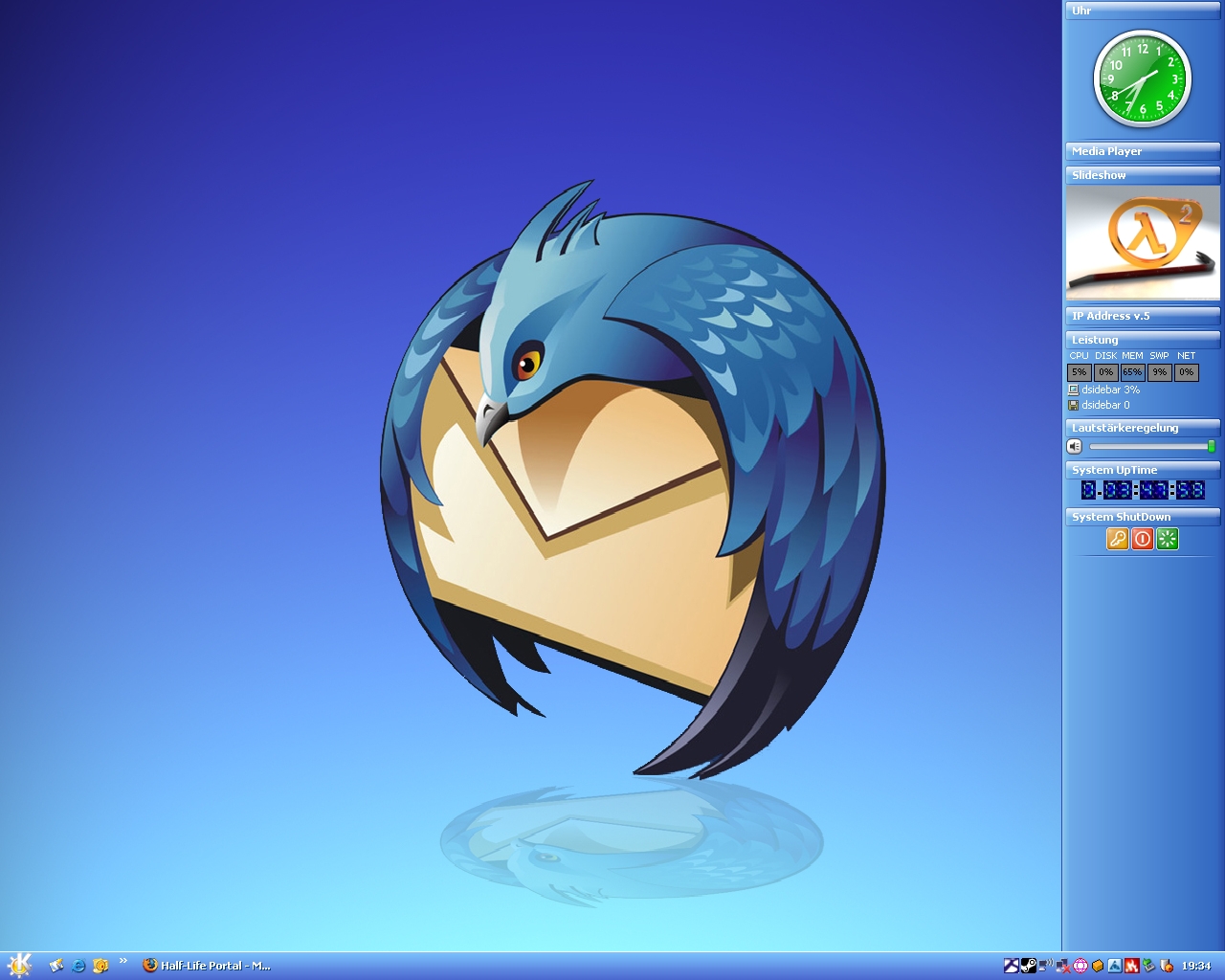This screenshot has height=980, width=1225.
Task: Click the Steam tray icon
Action: [1029, 966]
